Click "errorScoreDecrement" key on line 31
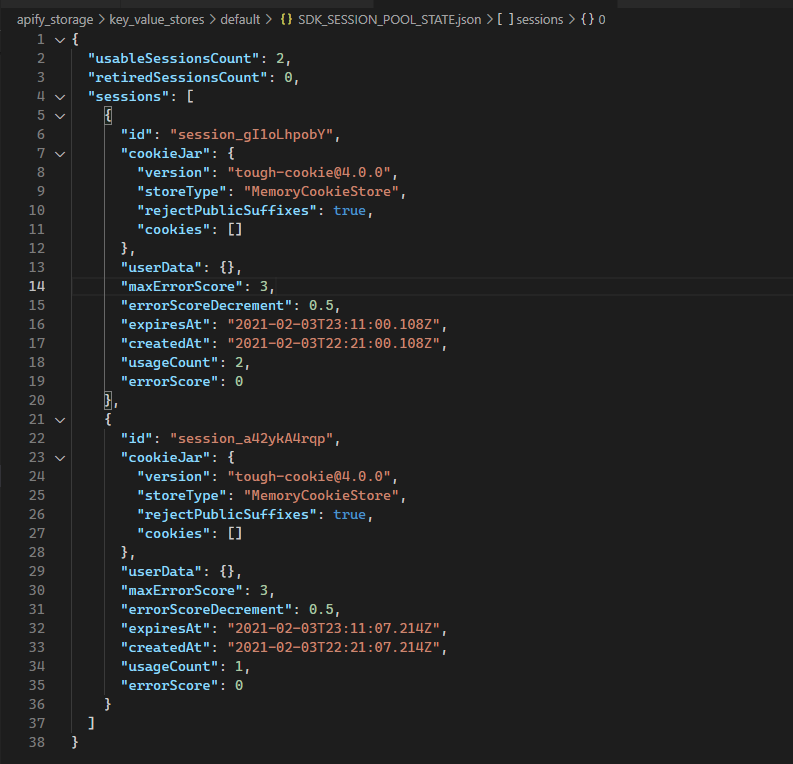The width and height of the screenshot is (793, 764). (206, 610)
